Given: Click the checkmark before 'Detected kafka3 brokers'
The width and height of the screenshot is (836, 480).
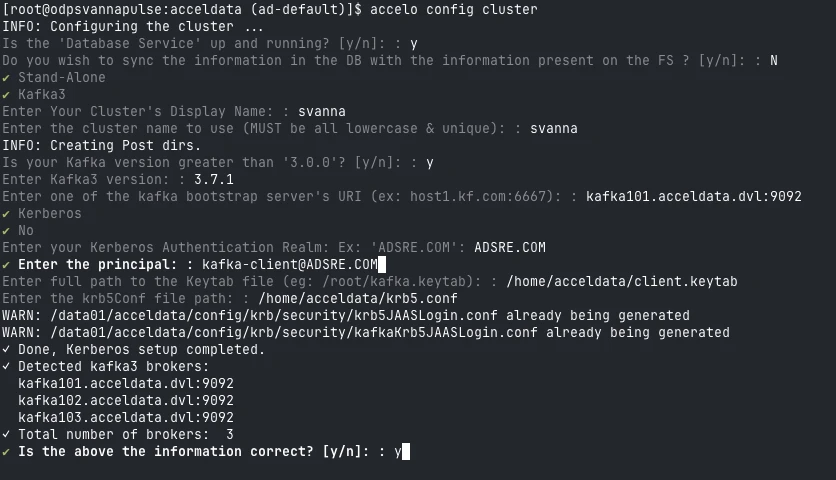Looking at the screenshot, I should click(6, 366).
